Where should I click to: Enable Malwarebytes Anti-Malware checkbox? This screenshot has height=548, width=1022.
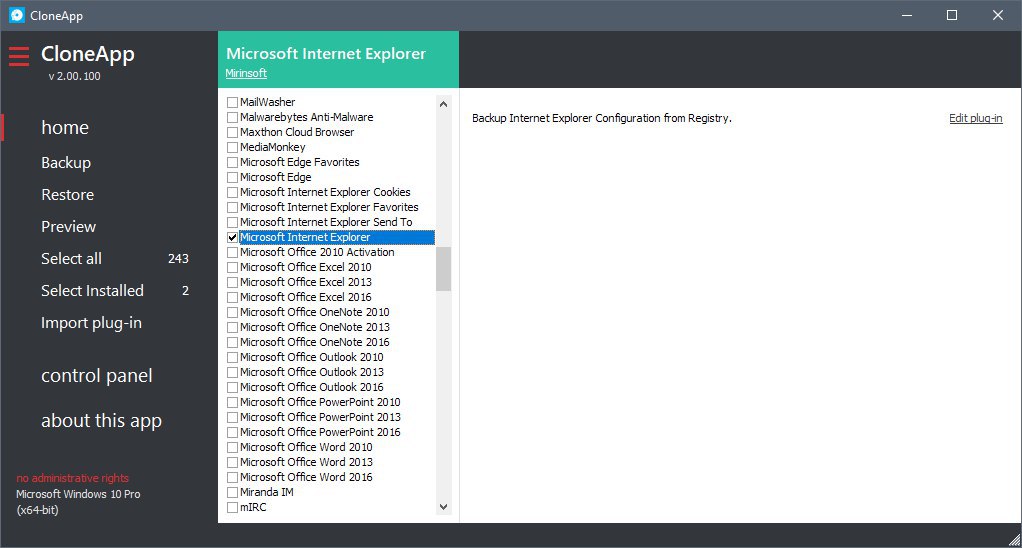click(232, 117)
